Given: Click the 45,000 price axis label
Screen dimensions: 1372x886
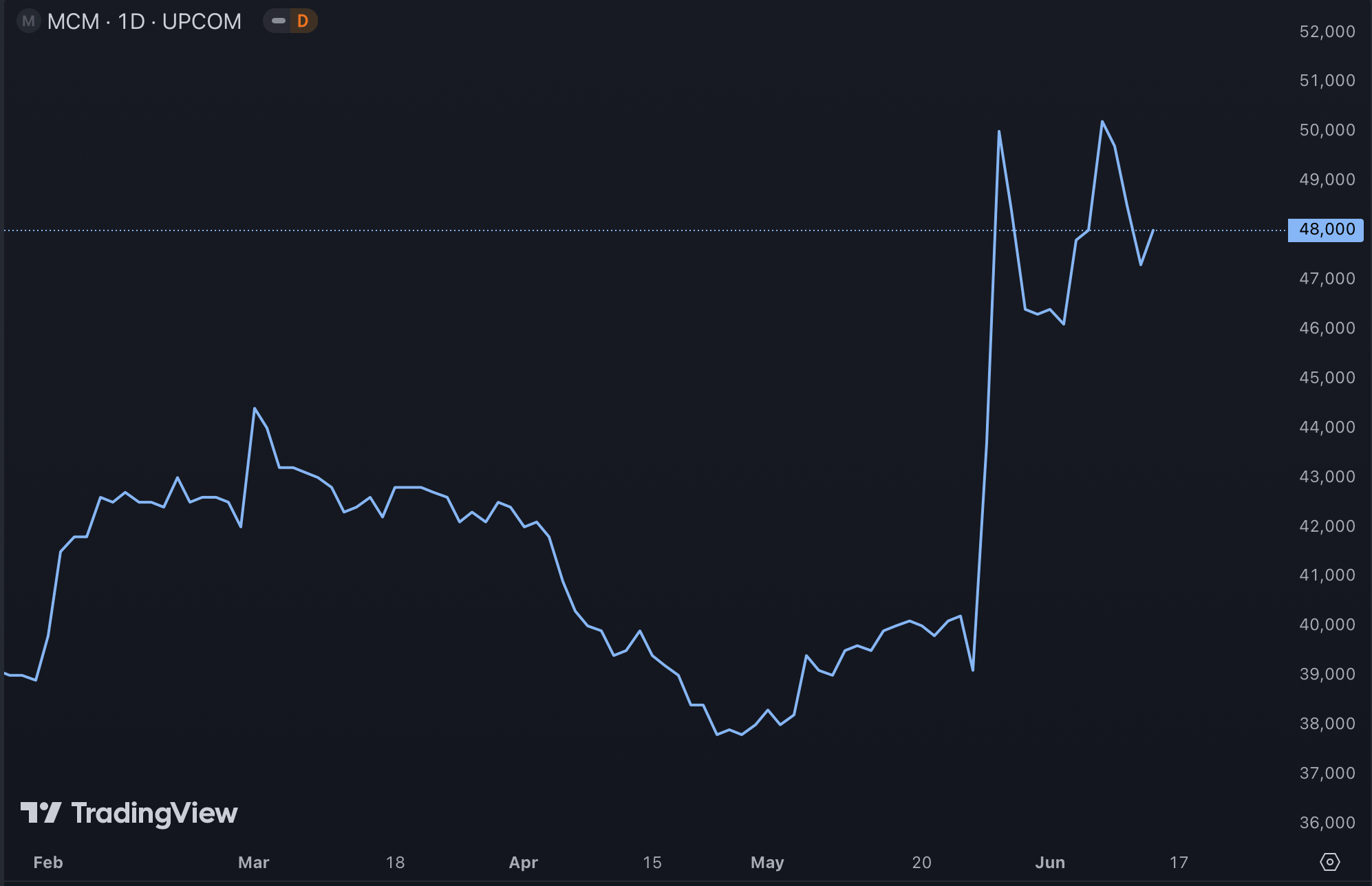Looking at the screenshot, I should [x=1327, y=378].
